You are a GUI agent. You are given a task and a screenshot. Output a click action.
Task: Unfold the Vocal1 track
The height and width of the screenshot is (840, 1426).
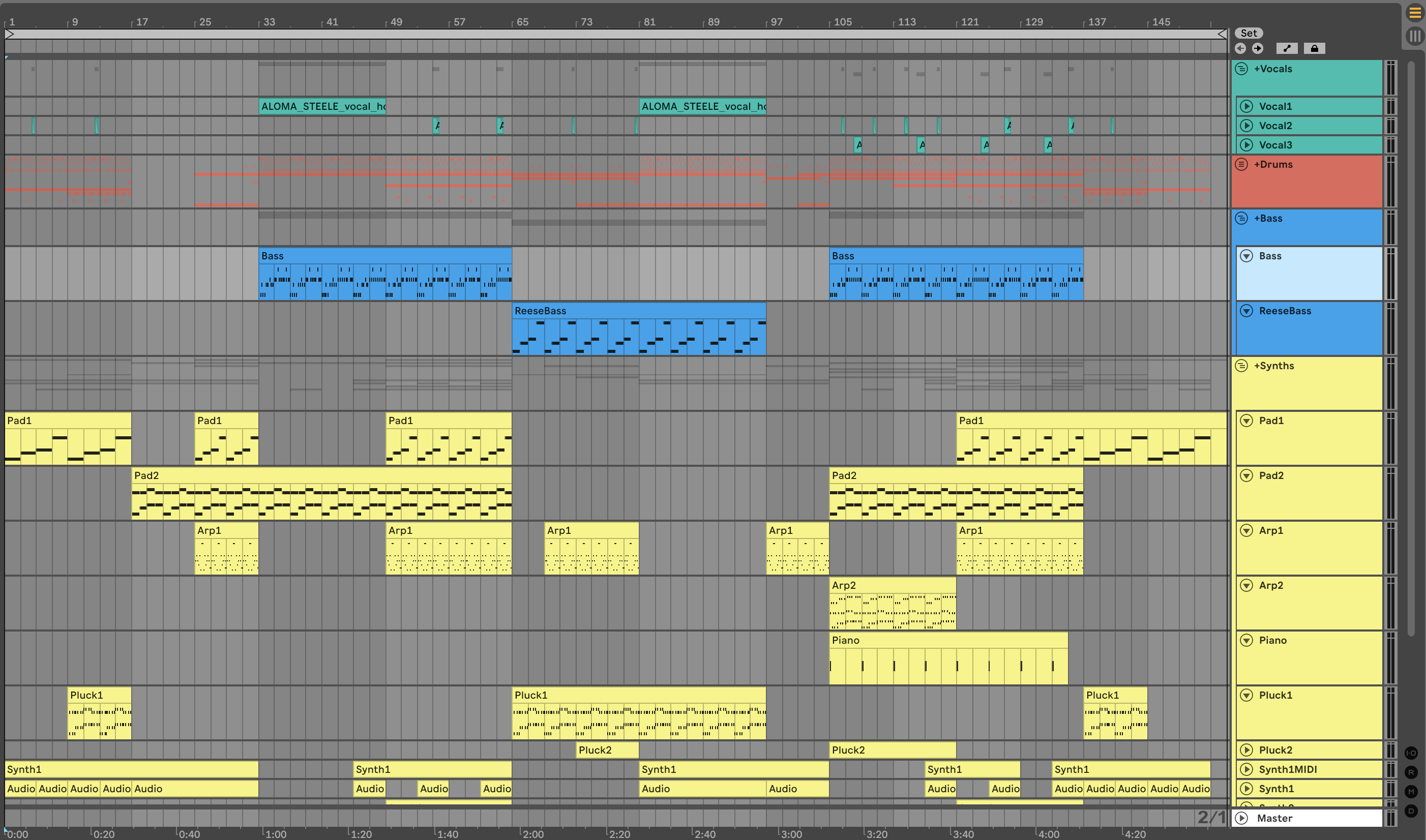click(1246, 106)
